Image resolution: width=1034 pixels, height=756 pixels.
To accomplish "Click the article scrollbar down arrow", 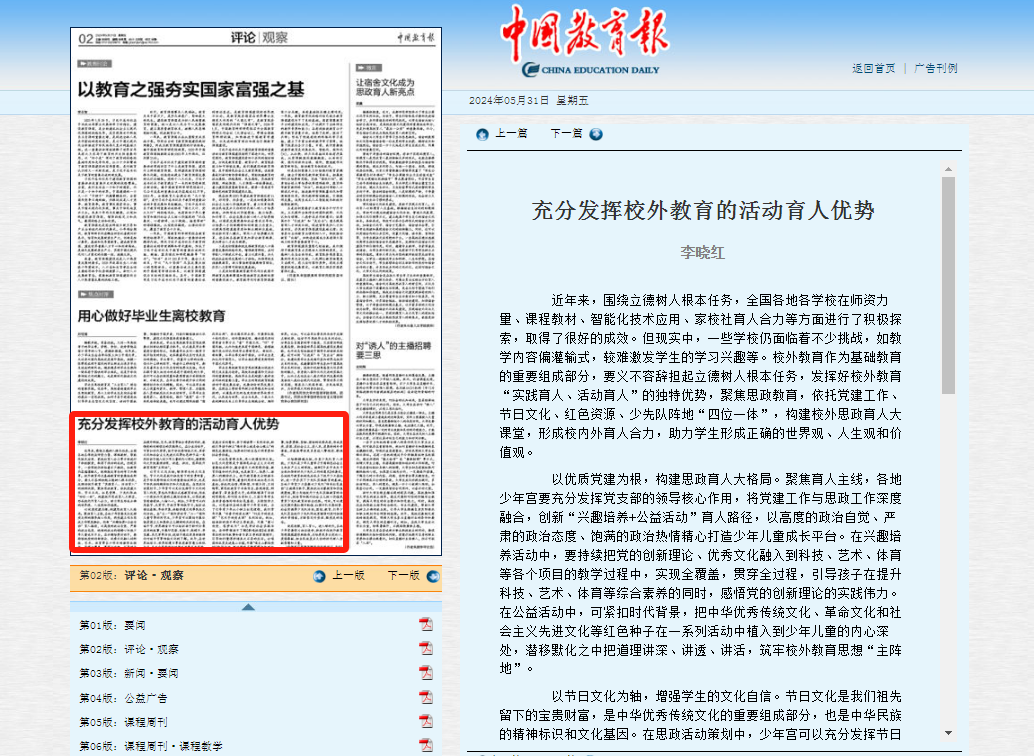I will tap(948, 734).
